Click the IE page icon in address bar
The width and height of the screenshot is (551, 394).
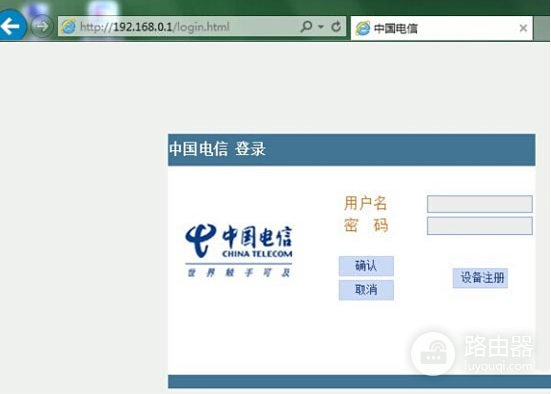(x=69, y=27)
